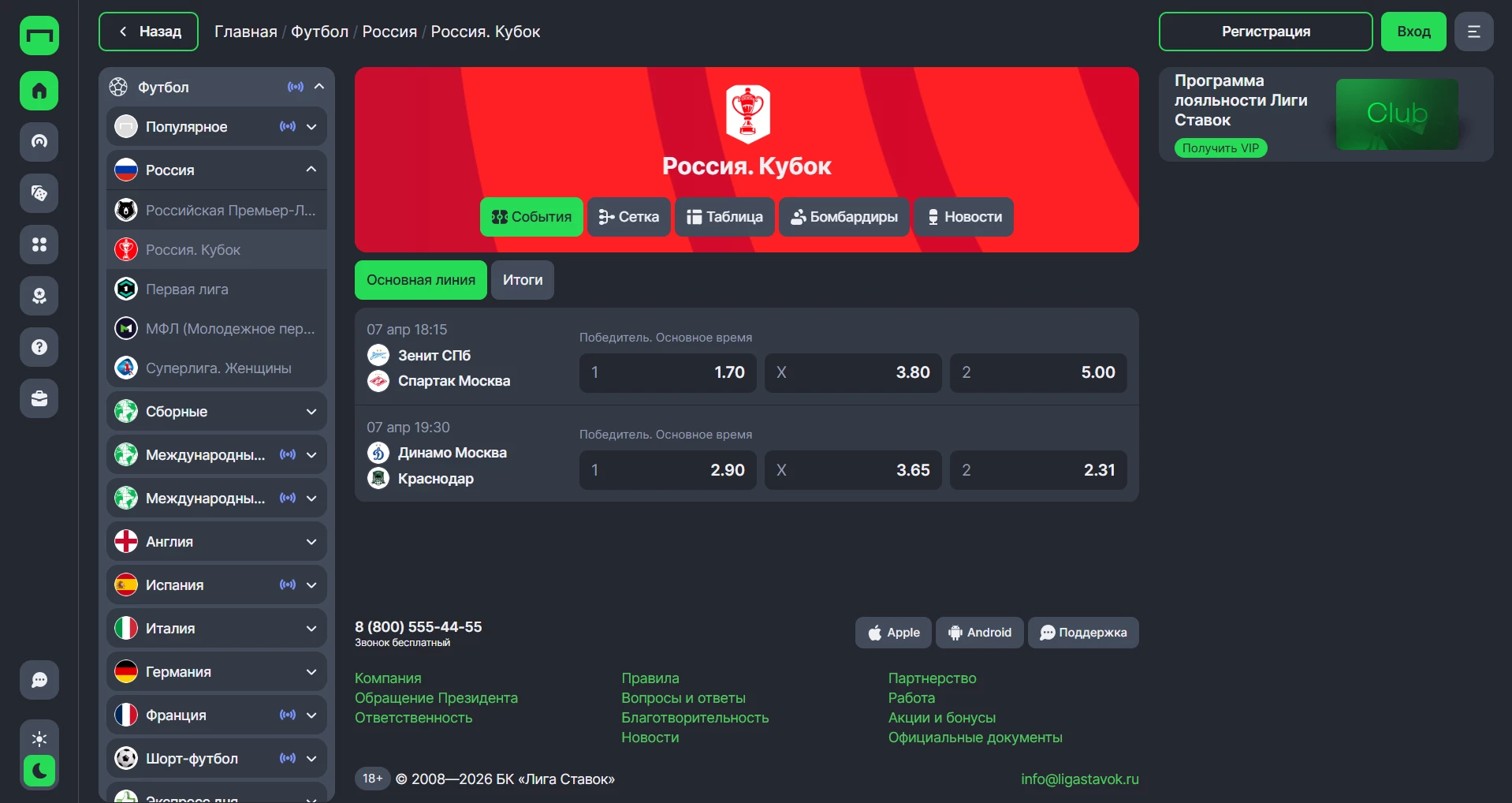Open the briefcase icon in sidebar

pyautogui.click(x=39, y=398)
